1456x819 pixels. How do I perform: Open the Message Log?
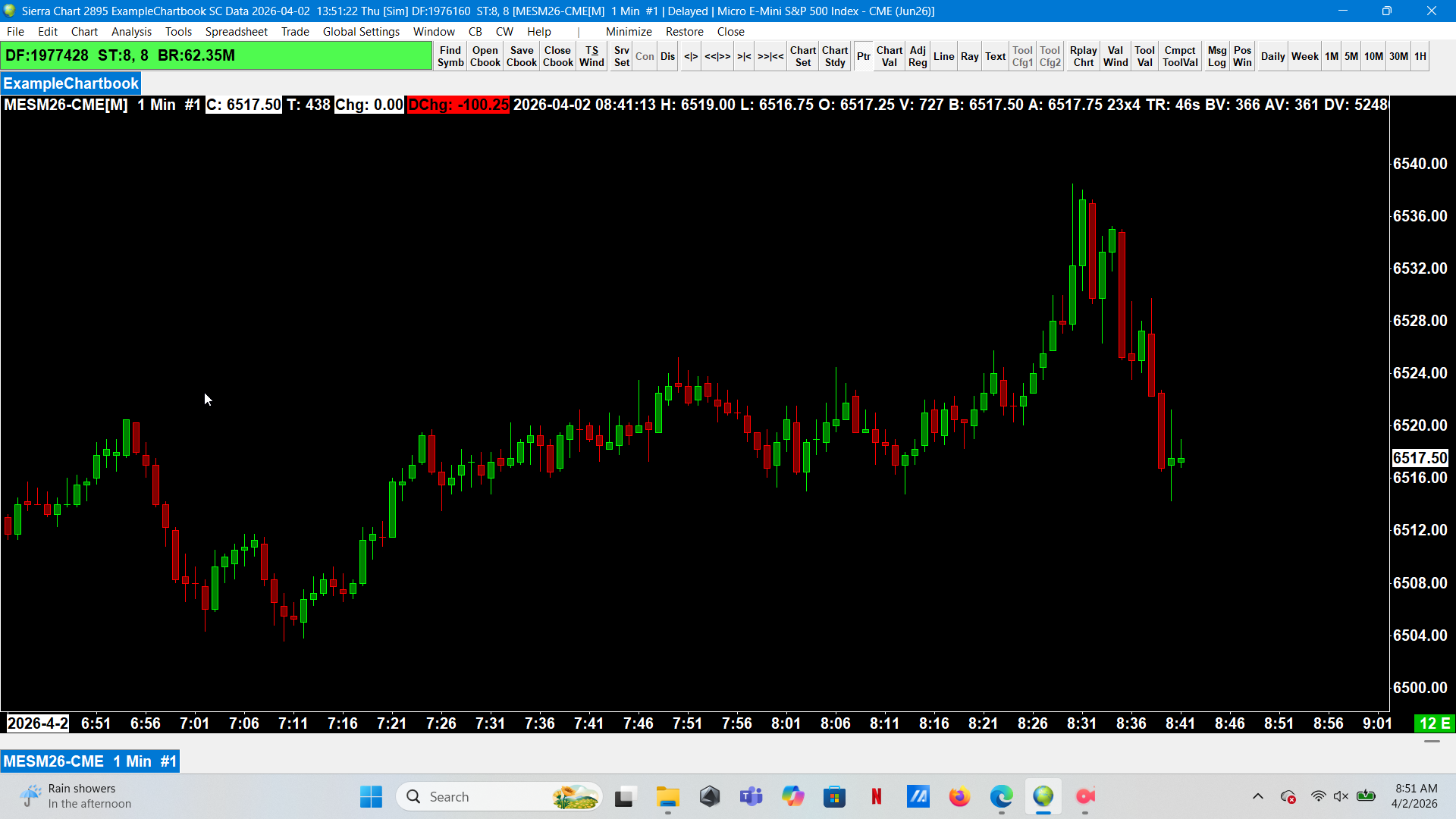tap(1216, 56)
